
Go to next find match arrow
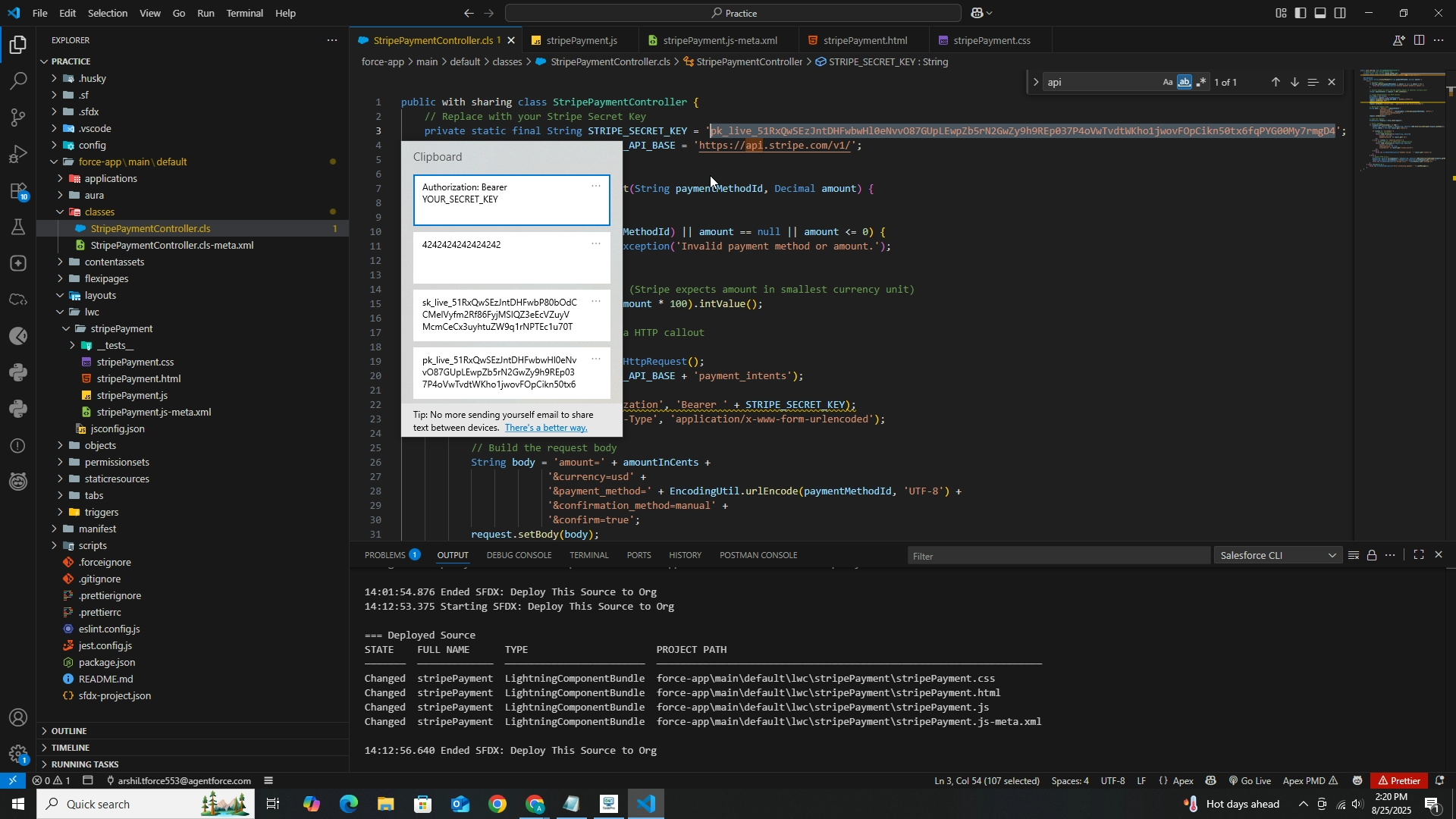click(1294, 83)
